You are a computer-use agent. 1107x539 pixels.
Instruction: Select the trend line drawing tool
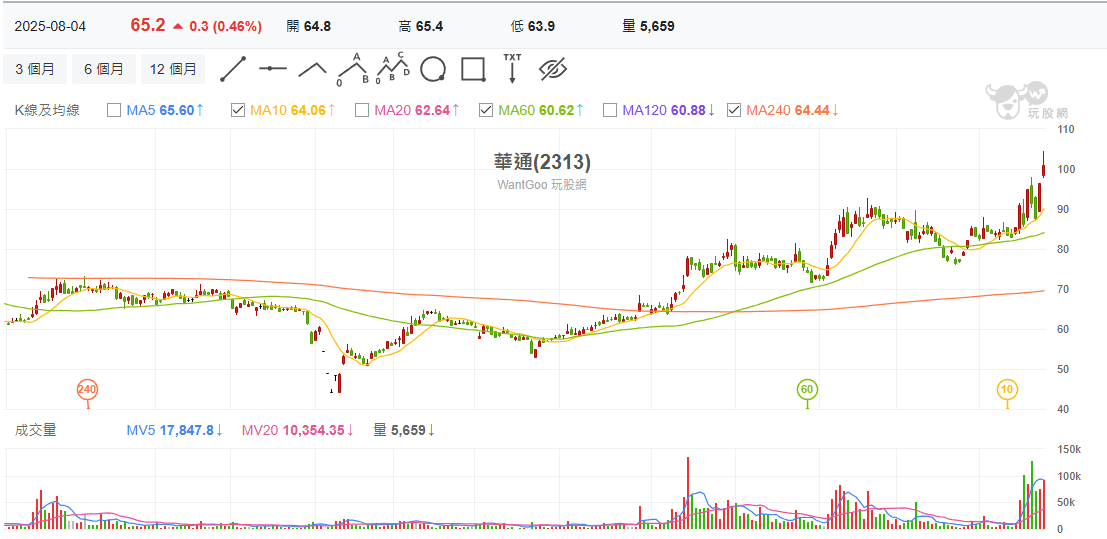[233, 69]
